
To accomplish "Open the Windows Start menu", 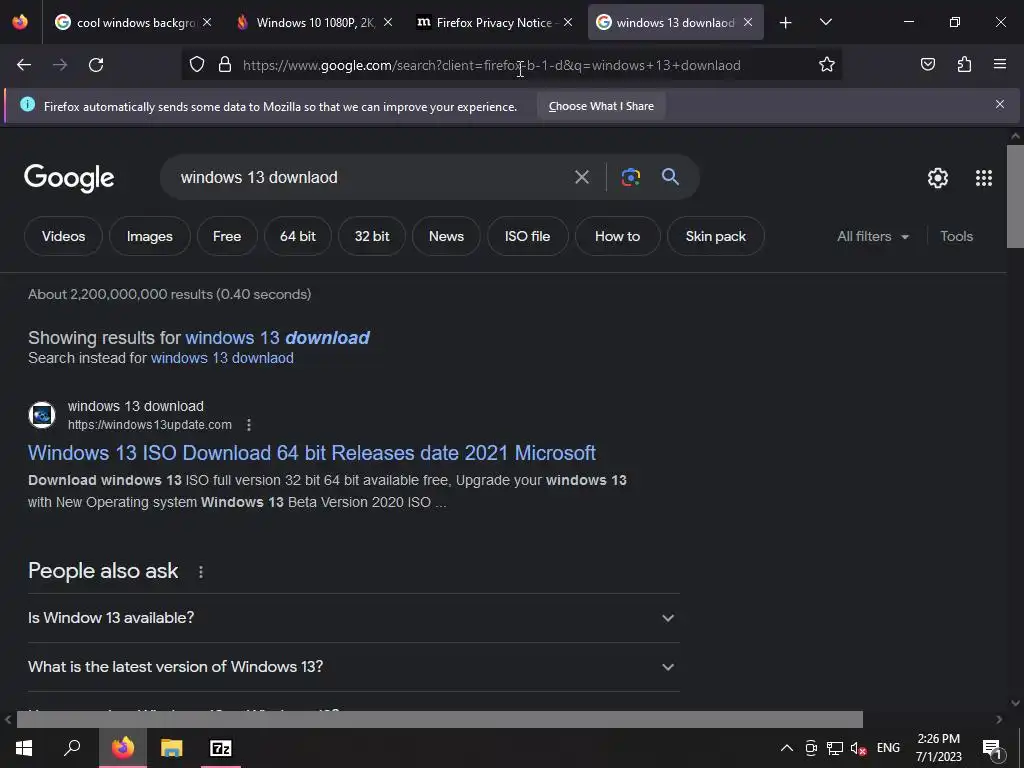I will tap(24, 748).
